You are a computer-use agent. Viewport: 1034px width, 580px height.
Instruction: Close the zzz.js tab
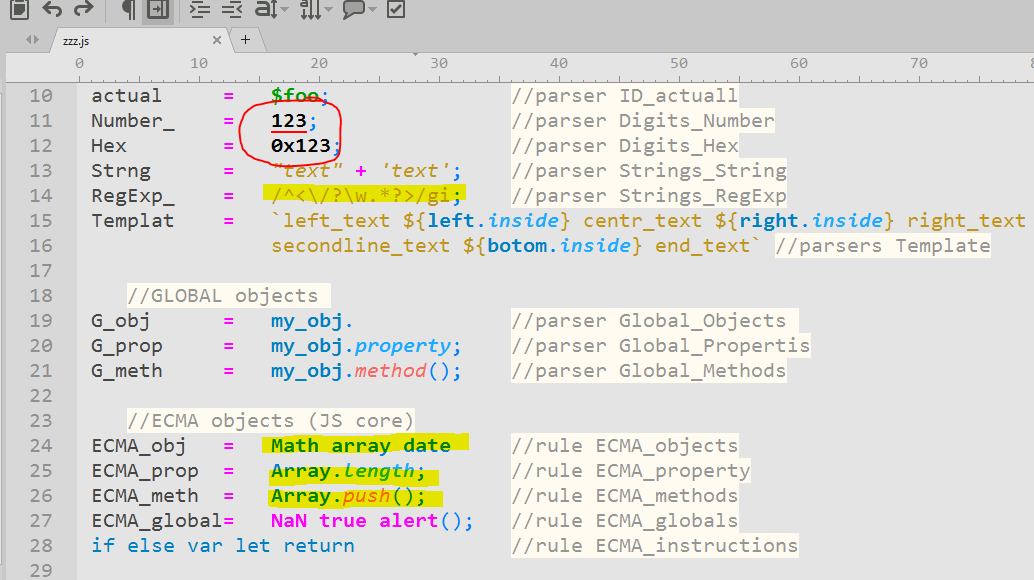[x=218, y=40]
